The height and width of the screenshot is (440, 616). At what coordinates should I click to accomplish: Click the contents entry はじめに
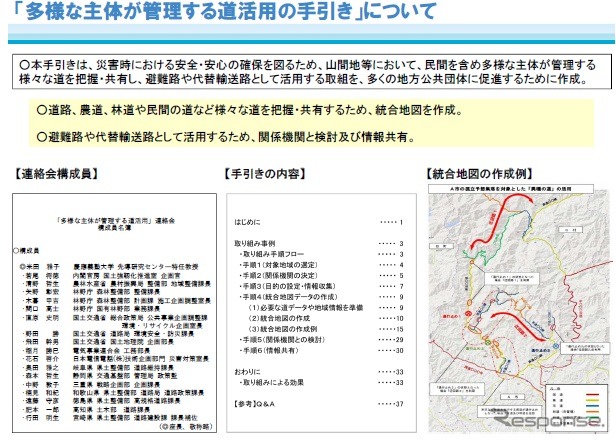point(248,222)
